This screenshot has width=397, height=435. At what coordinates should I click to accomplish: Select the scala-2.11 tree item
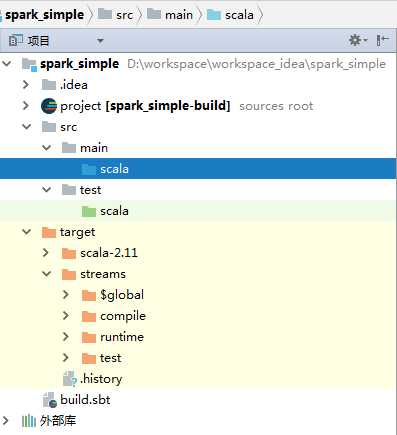tap(109, 253)
